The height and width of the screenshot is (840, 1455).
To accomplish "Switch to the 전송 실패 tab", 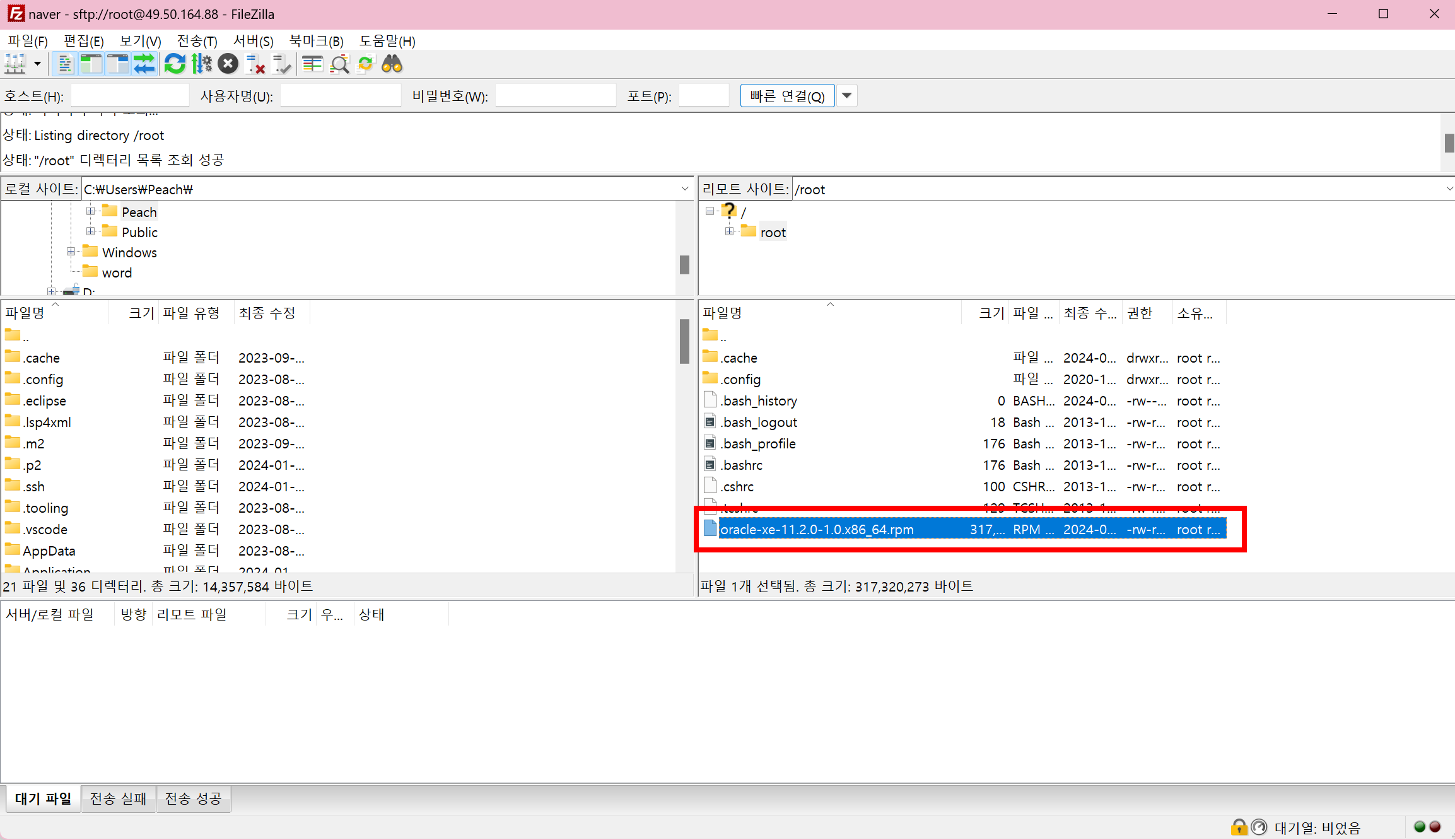I will (118, 799).
